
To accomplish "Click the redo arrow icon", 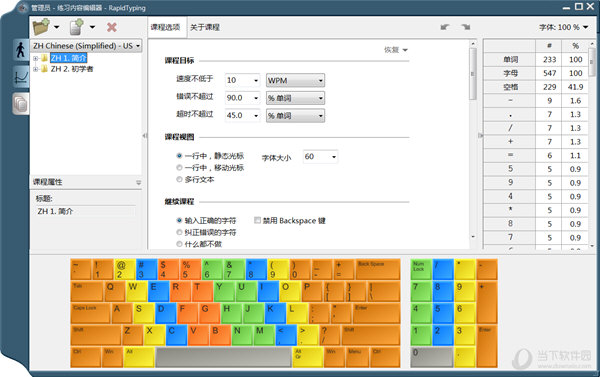I will pos(466,27).
